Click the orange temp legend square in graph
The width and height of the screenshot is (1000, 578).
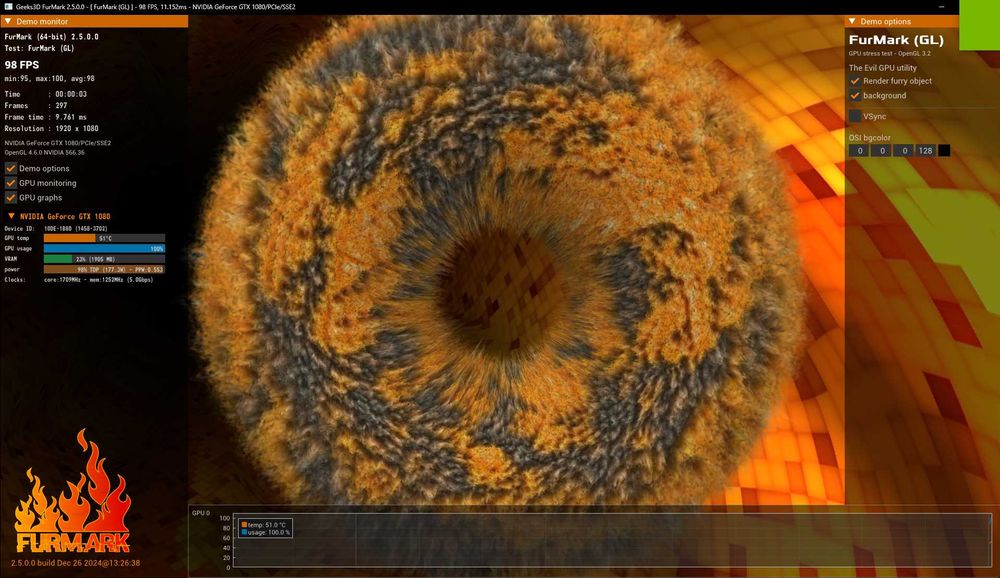click(244, 524)
